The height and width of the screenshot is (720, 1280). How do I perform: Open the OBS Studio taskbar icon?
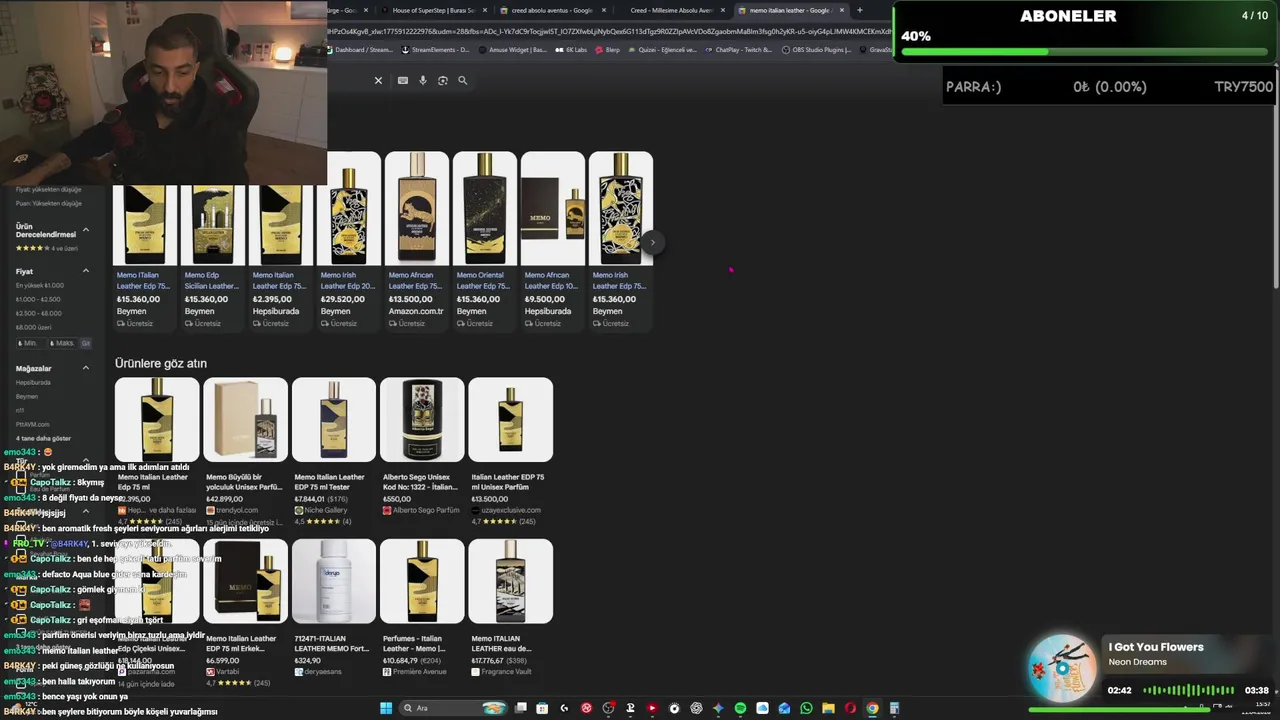coord(608,708)
